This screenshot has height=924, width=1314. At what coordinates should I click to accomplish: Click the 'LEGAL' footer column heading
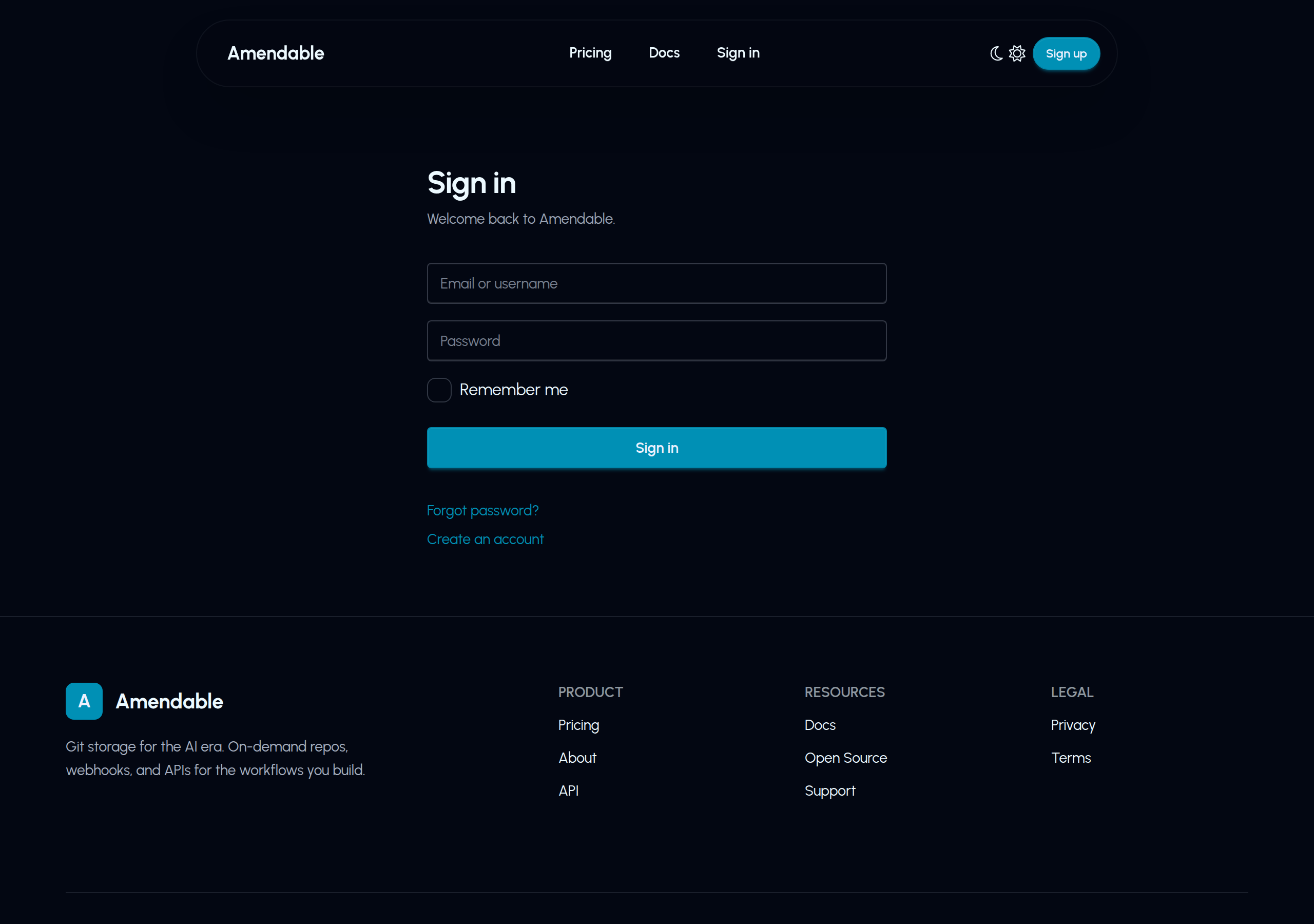click(1071, 692)
